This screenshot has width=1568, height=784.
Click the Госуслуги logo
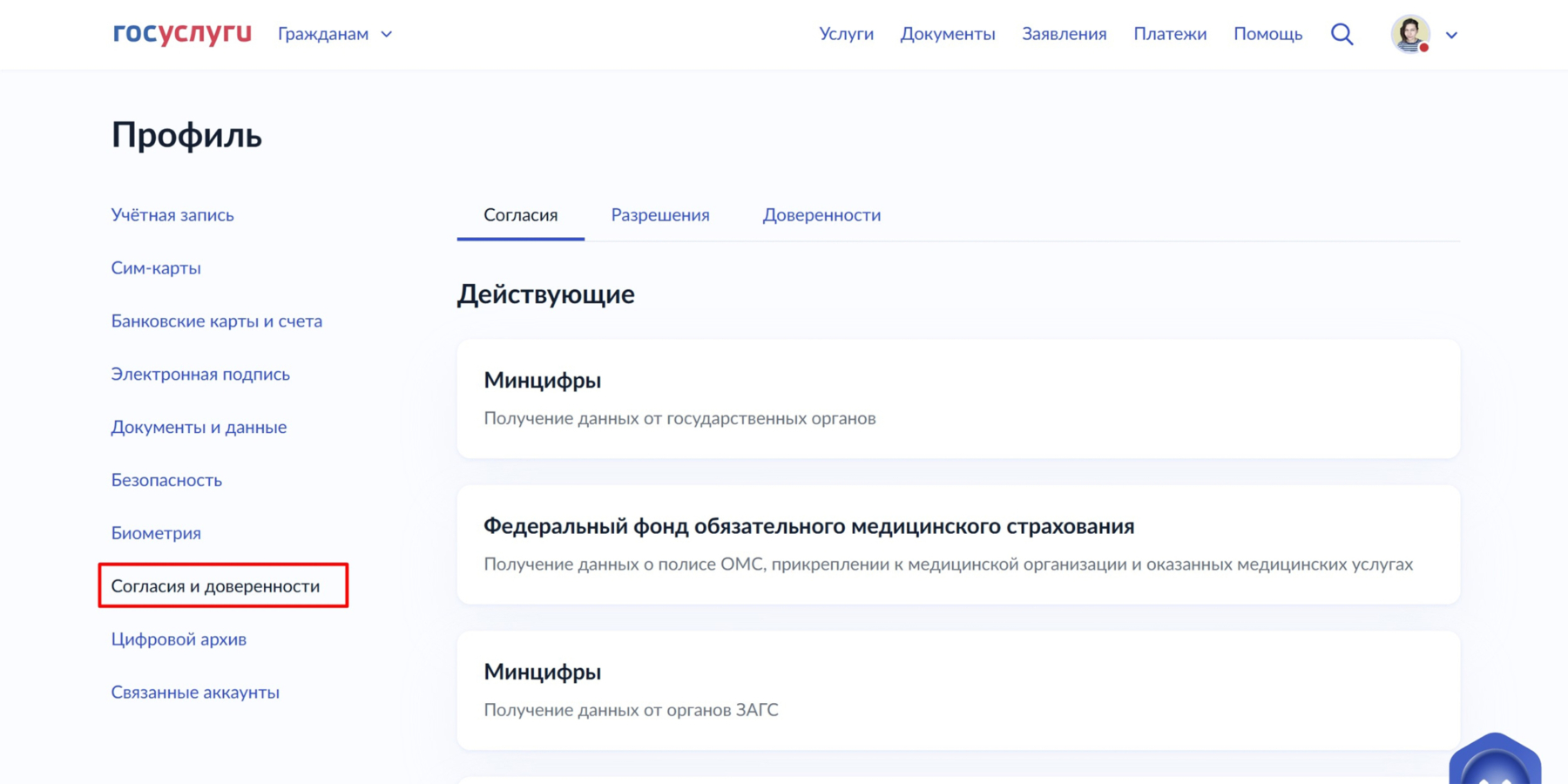182,34
